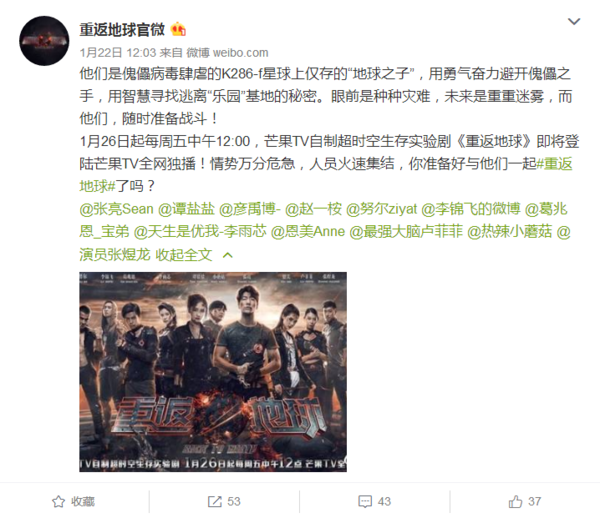The width and height of the screenshot is (600, 518).
Task: Open the @热辣小蘑菇 mention
Action: pyautogui.click(x=510, y=232)
